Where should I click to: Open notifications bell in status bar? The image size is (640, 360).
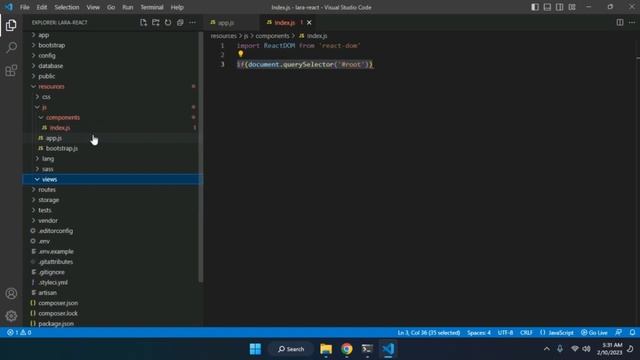click(x=632, y=332)
